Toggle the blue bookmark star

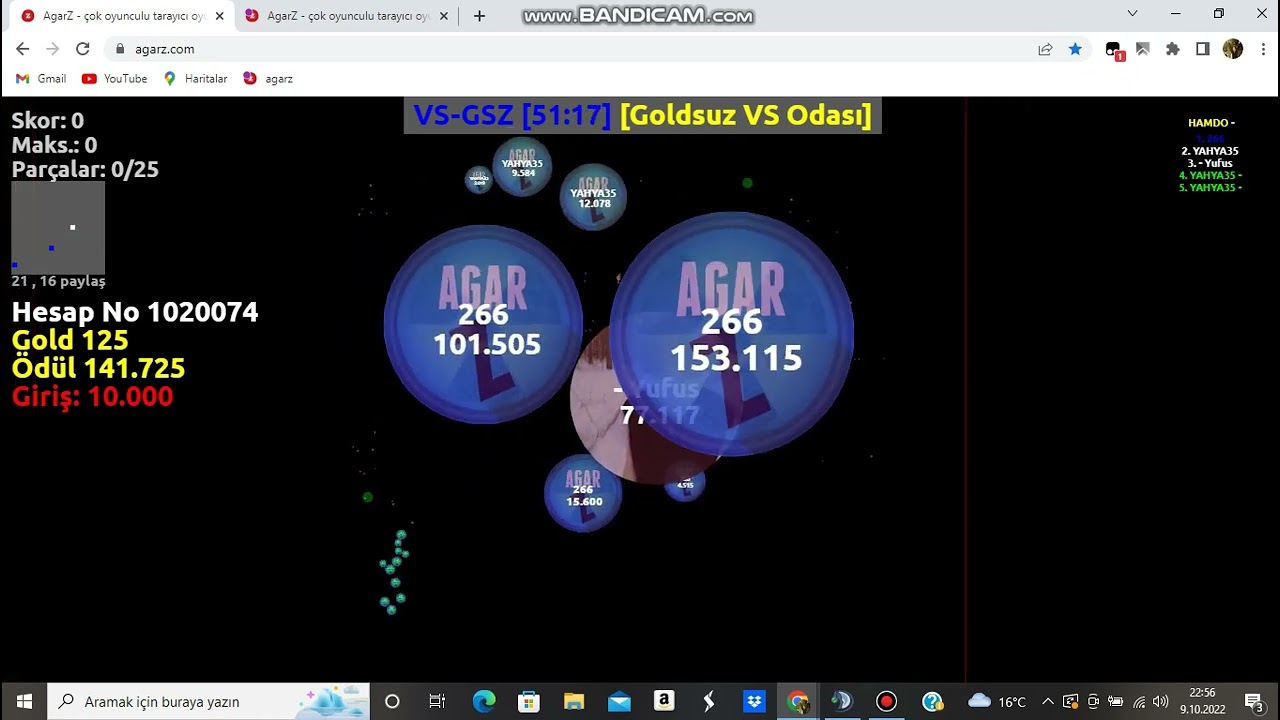(1075, 49)
